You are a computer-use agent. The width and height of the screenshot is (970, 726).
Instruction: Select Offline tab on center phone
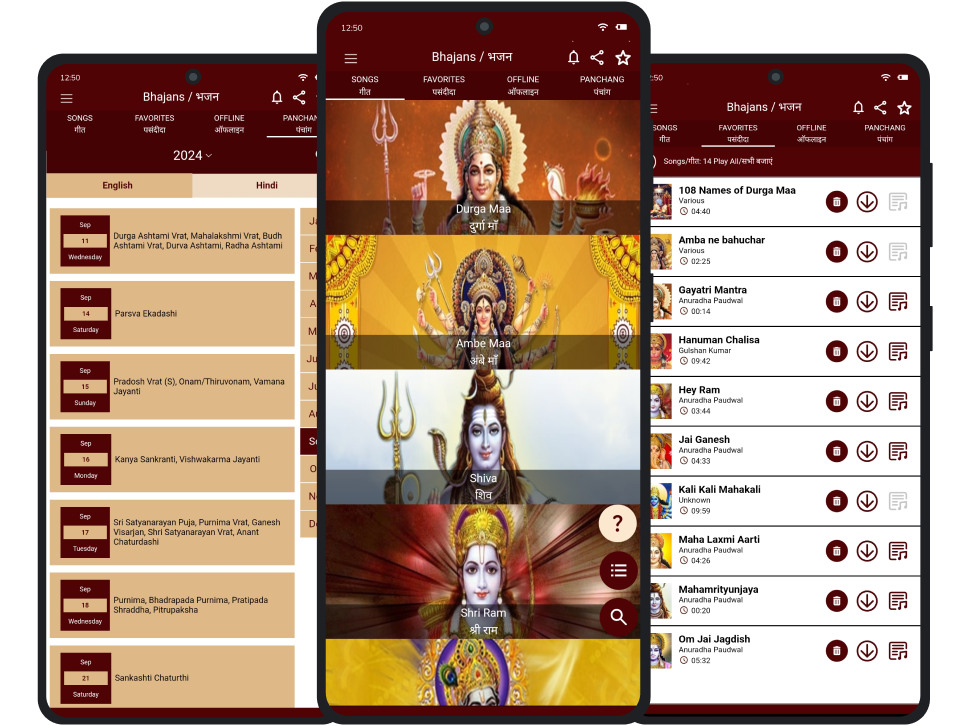[523, 85]
